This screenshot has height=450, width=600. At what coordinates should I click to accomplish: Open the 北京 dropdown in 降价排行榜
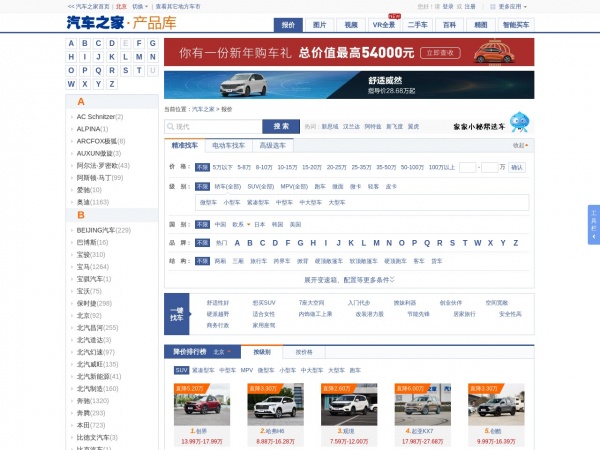[x=222, y=352]
